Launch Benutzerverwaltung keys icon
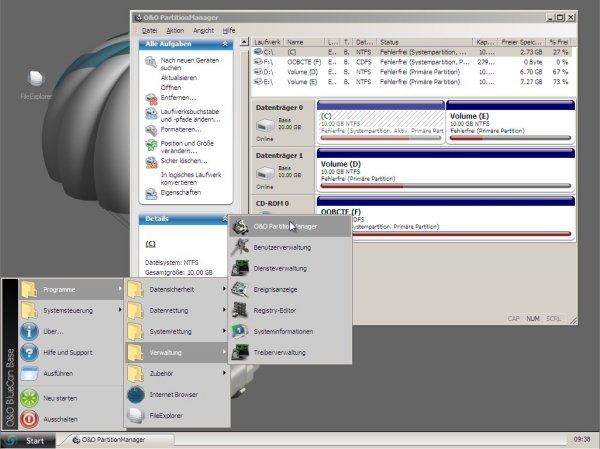This screenshot has height=449, width=600. tap(240, 247)
